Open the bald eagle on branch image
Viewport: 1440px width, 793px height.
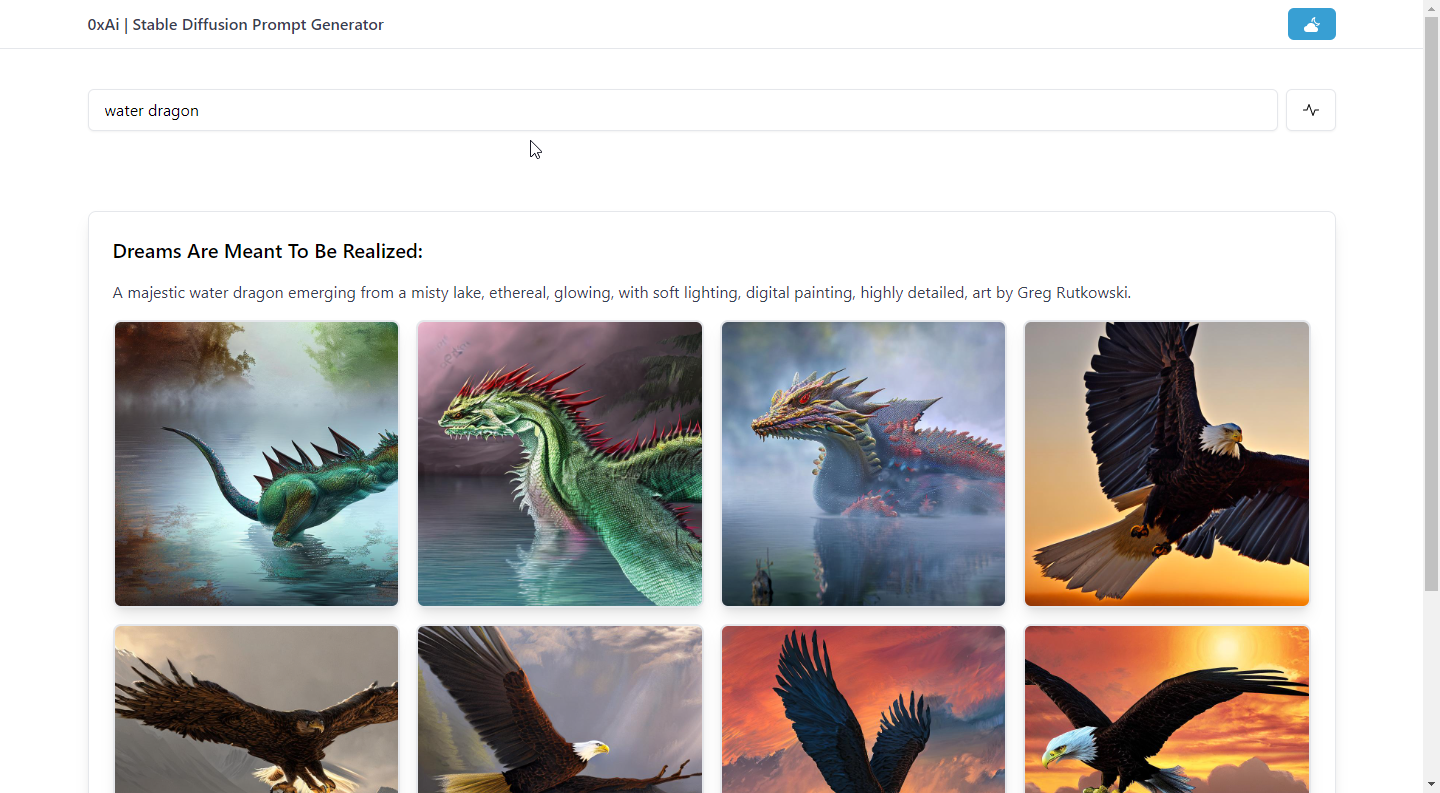[x=560, y=709]
